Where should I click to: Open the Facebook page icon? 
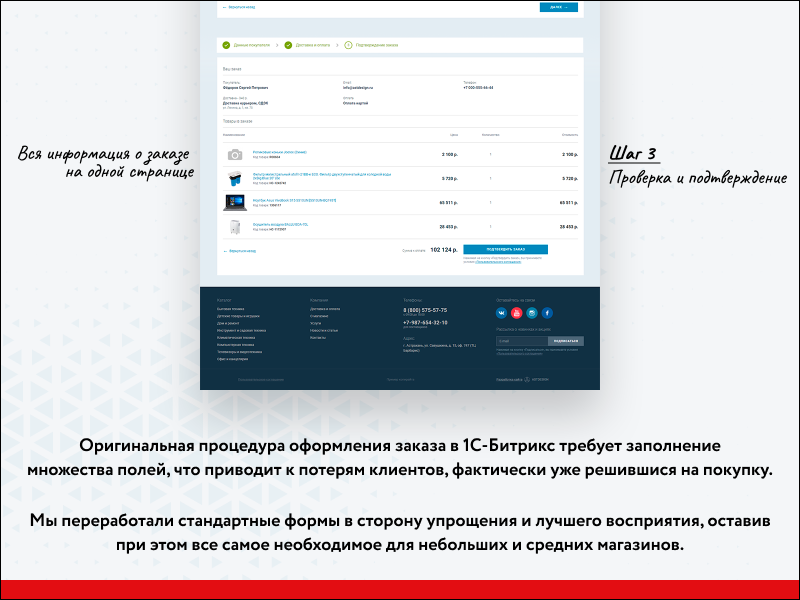pyautogui.click(x=547, y=313)
